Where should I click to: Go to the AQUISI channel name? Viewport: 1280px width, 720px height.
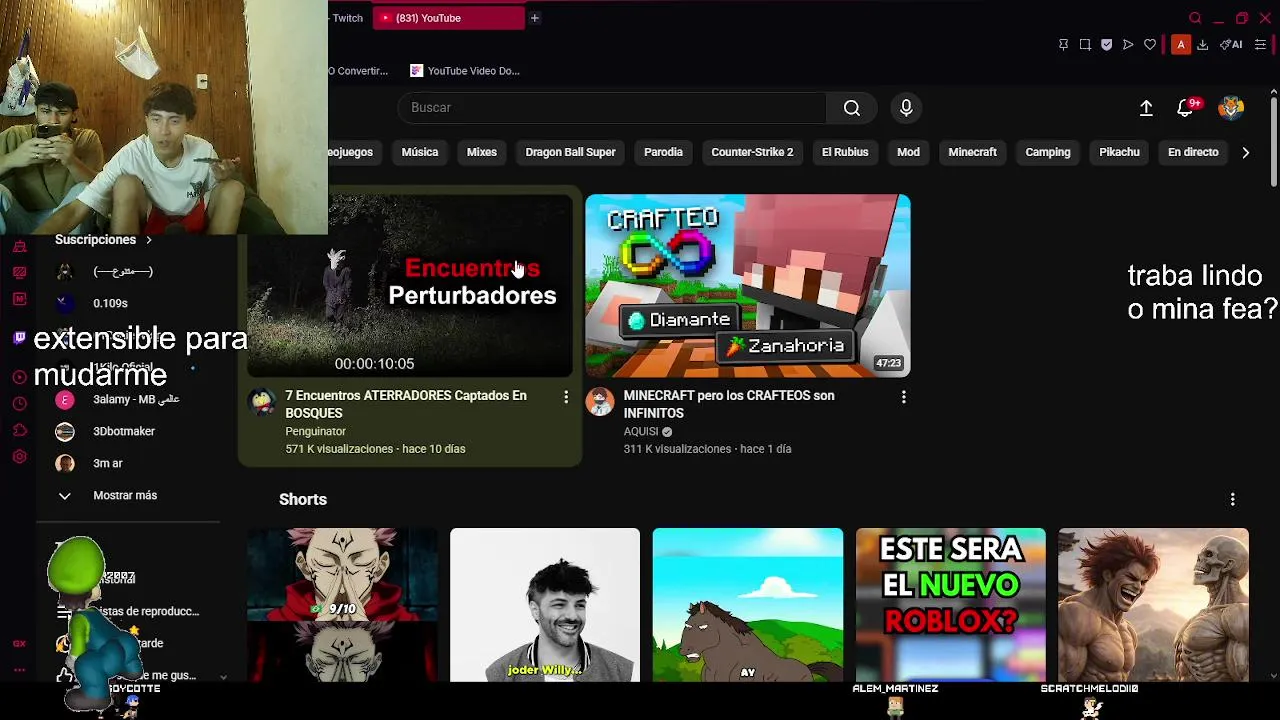pyautogui.click(x=641, y=432)
